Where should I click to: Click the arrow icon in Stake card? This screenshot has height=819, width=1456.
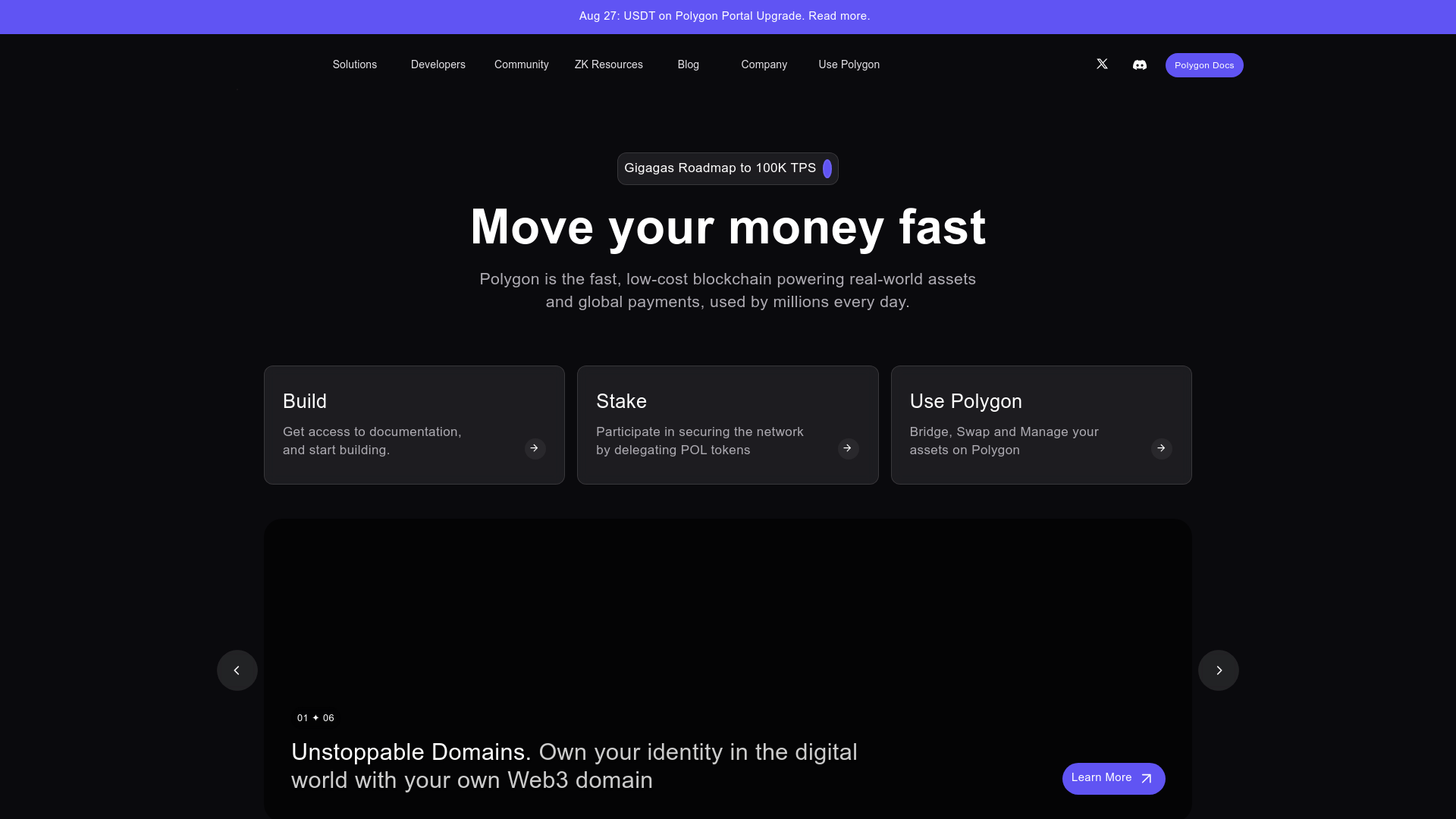click(x=848, y=449)
